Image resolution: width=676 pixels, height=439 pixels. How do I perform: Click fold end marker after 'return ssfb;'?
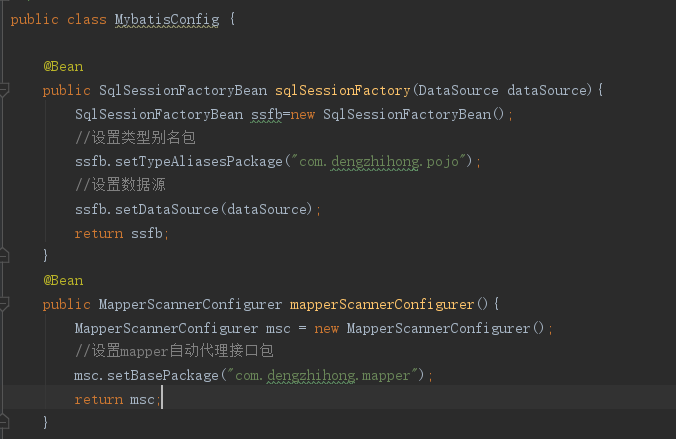(3, 256)
